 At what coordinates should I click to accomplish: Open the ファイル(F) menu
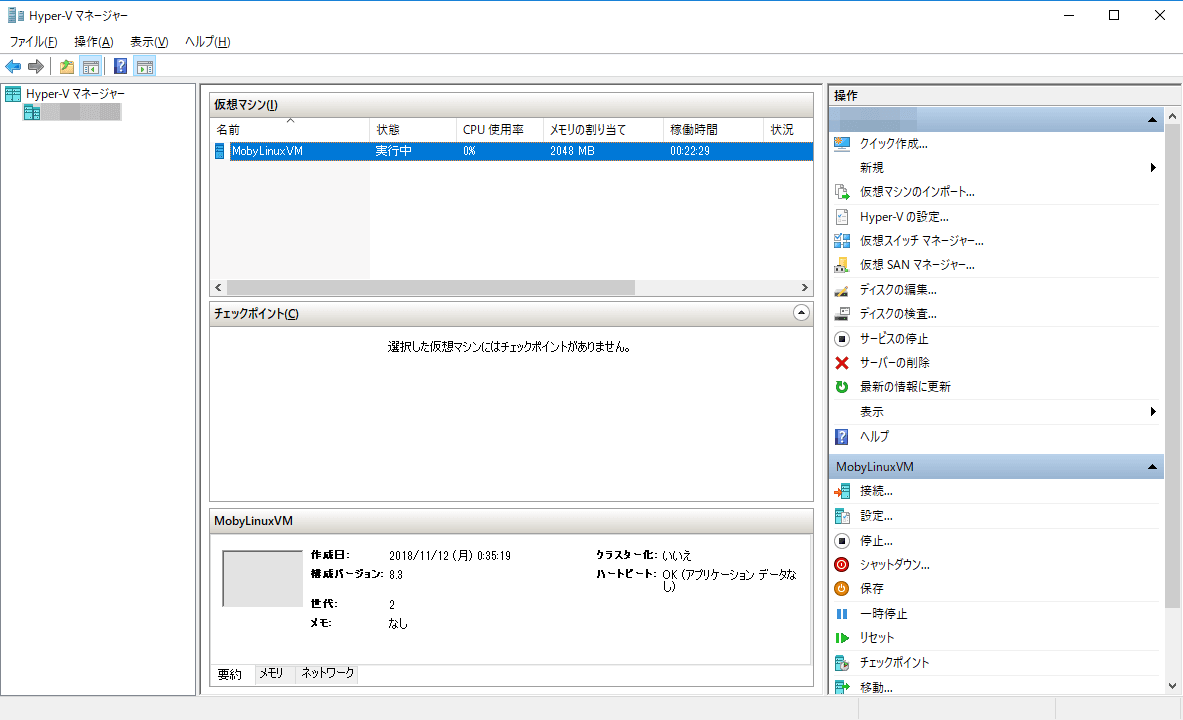point(33,42)
